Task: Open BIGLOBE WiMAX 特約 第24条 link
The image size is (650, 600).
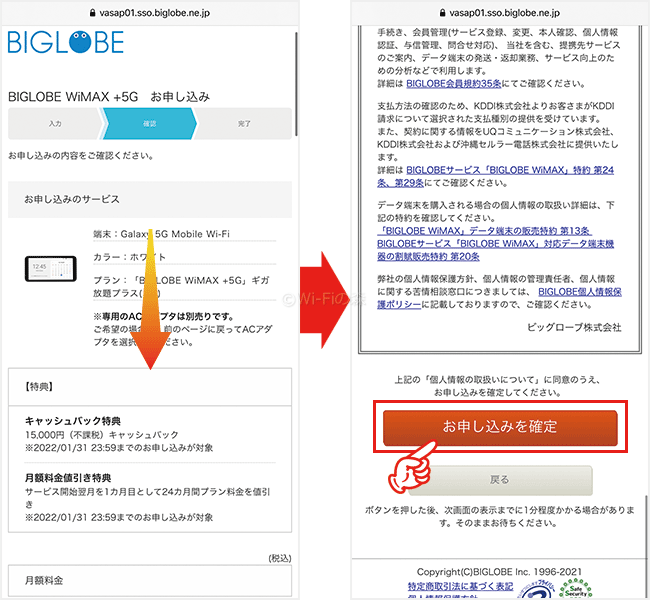Action: coord(495,176)
